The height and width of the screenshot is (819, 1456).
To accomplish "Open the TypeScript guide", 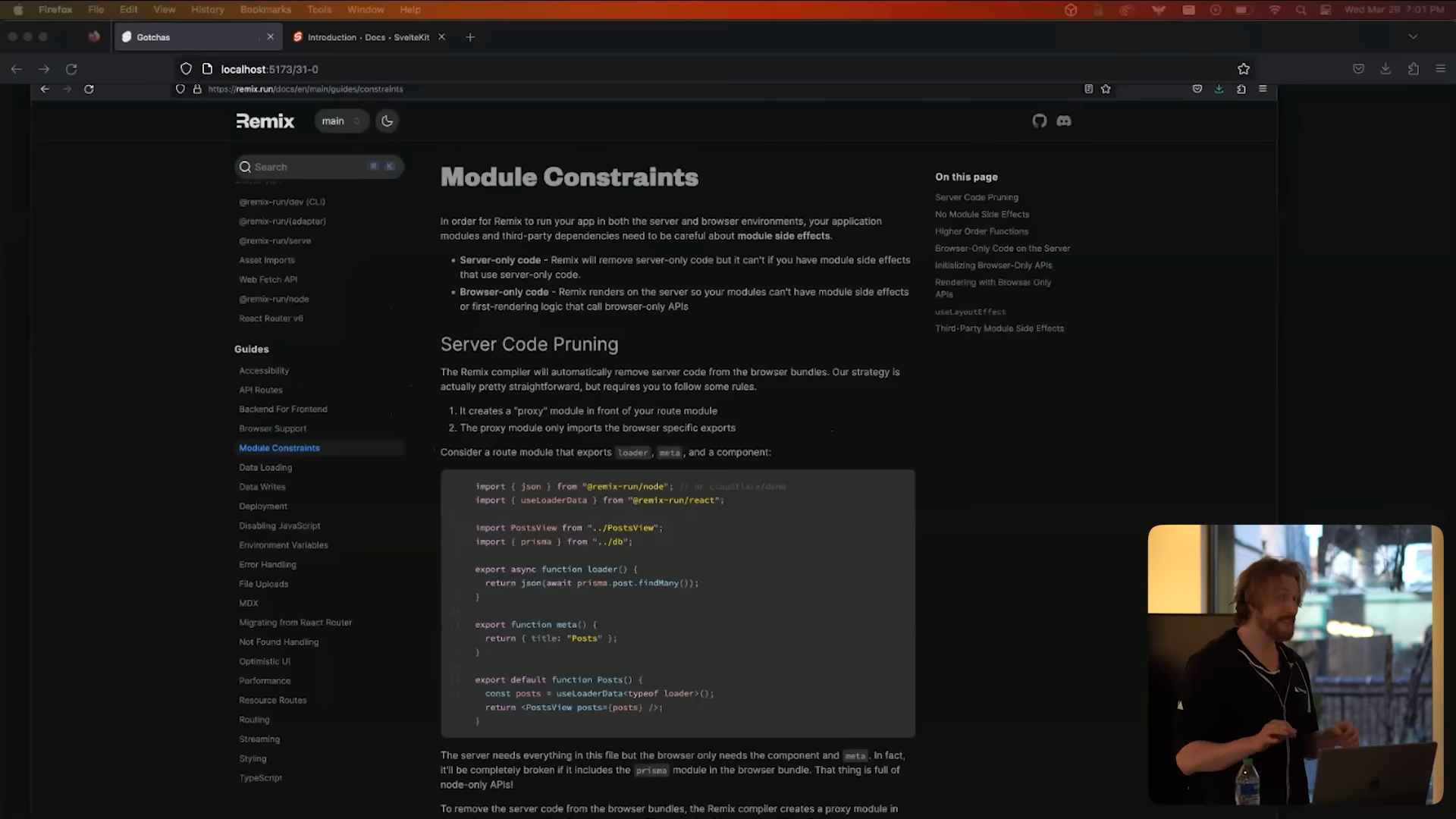I will pos(261,778).
